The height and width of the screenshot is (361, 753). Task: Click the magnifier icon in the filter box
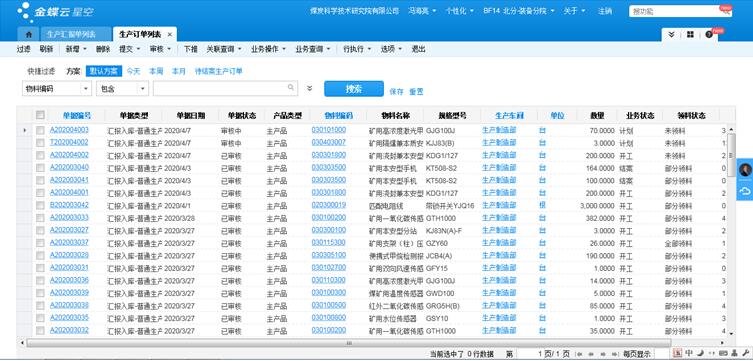coord(291,88)
